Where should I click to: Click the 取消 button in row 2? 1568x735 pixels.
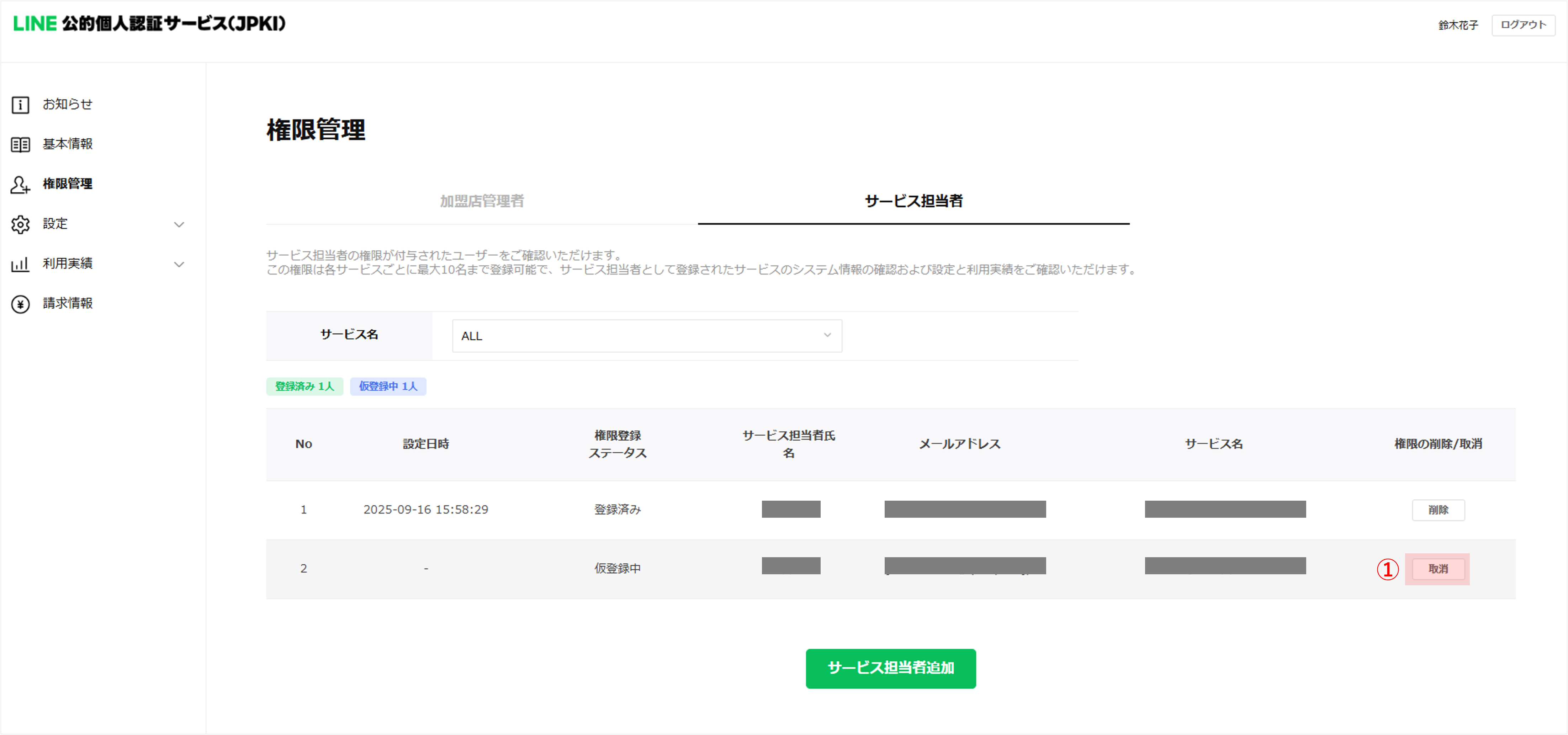click(x=1438, y=569)
